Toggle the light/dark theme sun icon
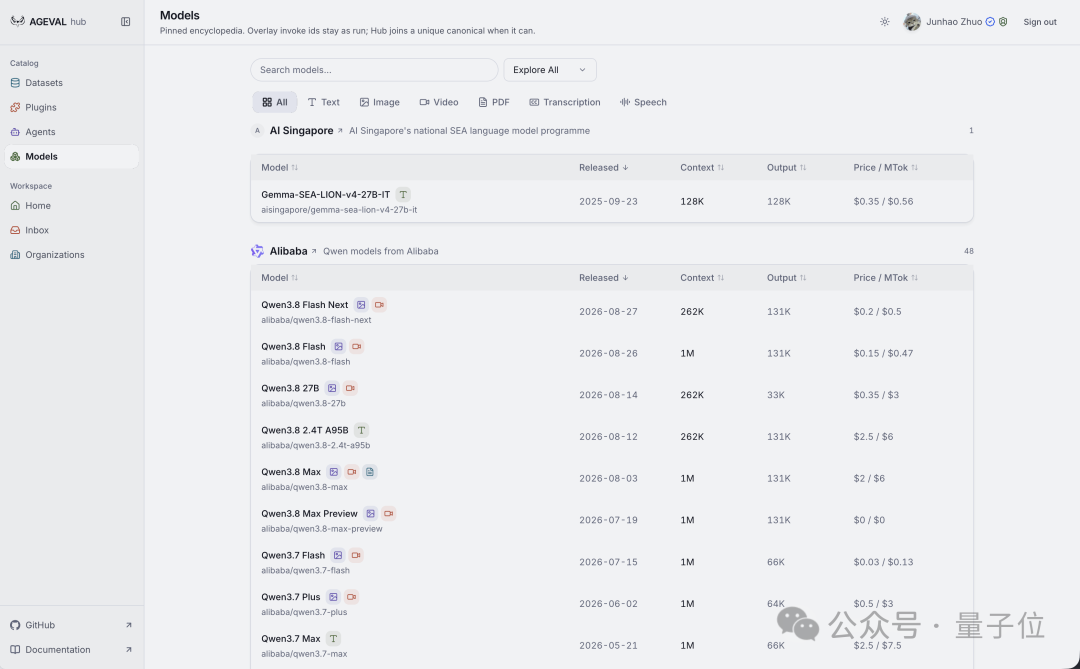 [884, 22]
